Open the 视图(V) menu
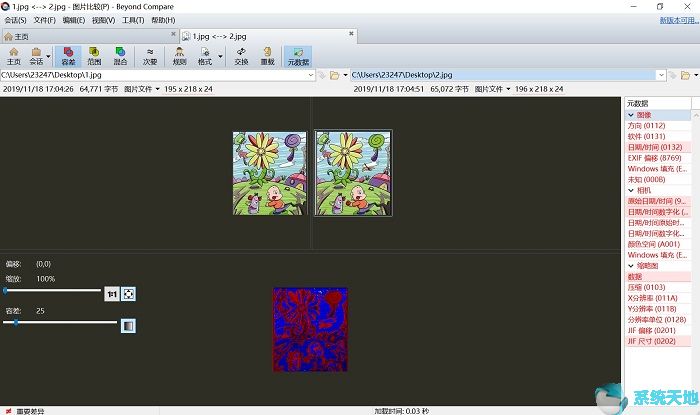This screenshot has width=700, height=415. click(x=103, y=20)
